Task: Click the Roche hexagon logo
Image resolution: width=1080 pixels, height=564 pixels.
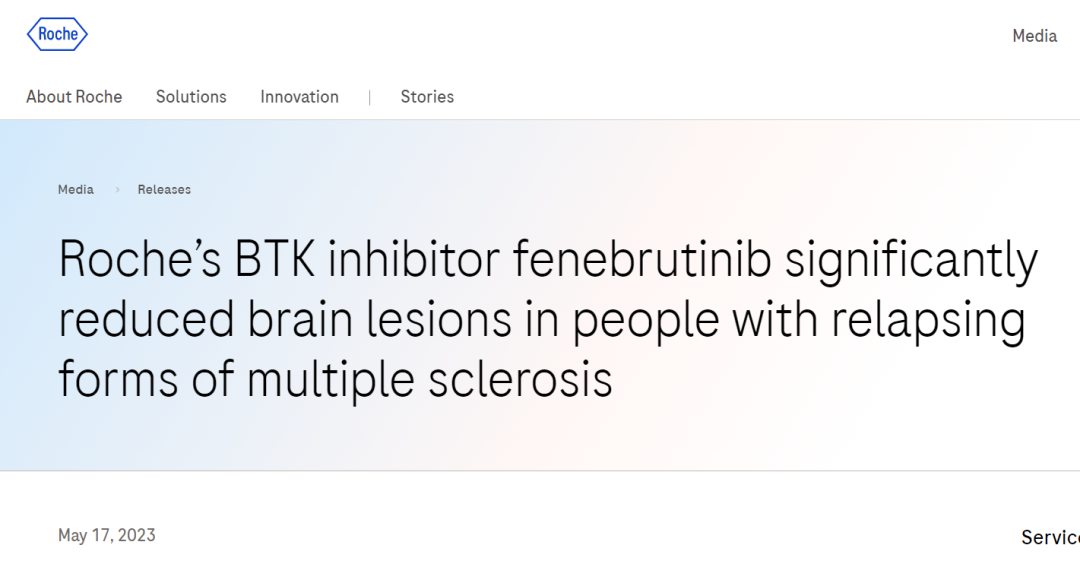Action: [57, 34]
